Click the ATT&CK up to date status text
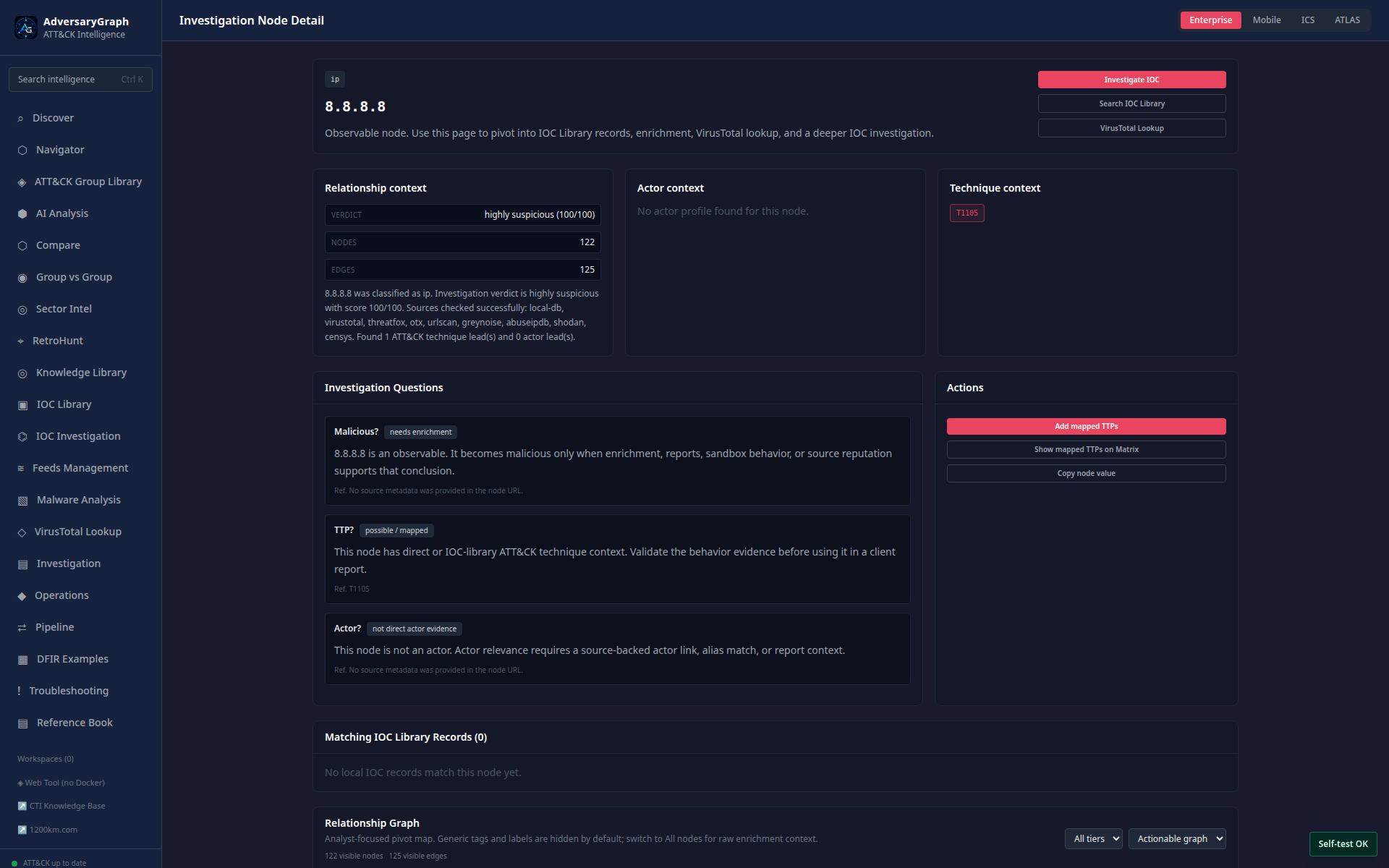The image size is (1389, 868). 54,863
